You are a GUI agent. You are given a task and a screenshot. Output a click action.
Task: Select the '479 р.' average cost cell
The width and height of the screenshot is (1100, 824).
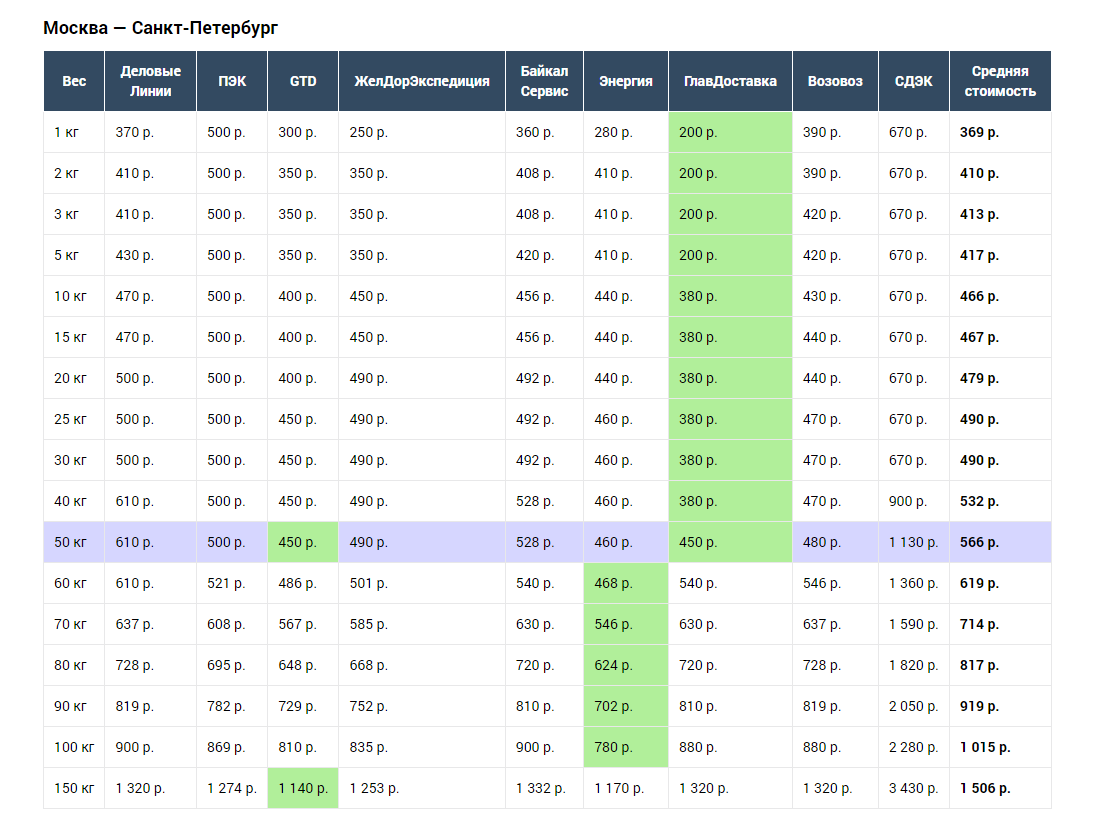point(1000,378)
